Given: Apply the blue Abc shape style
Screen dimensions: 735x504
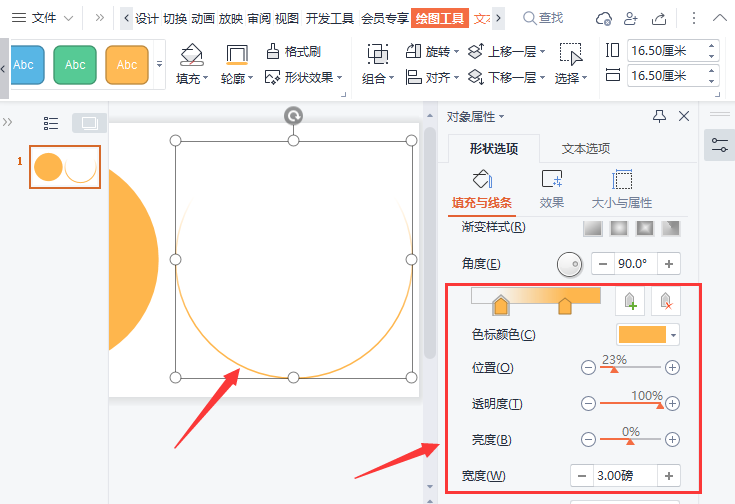Looking at the screenshot, I should click(26, 65).
